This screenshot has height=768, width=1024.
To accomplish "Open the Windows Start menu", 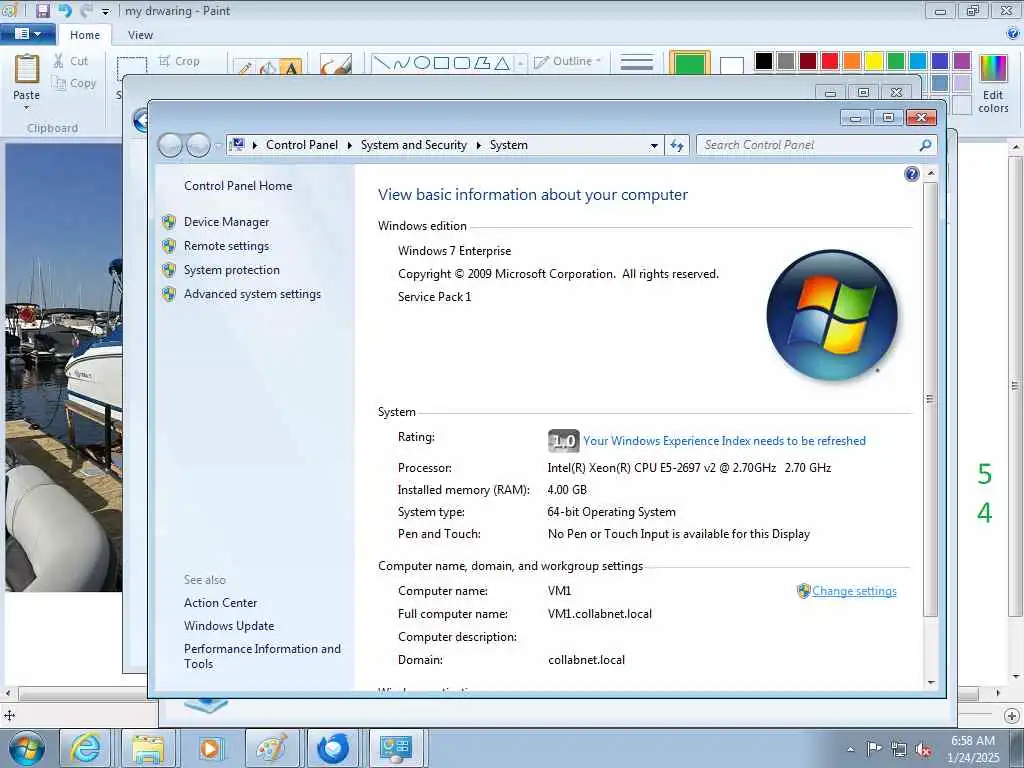I will click(27, 748).
